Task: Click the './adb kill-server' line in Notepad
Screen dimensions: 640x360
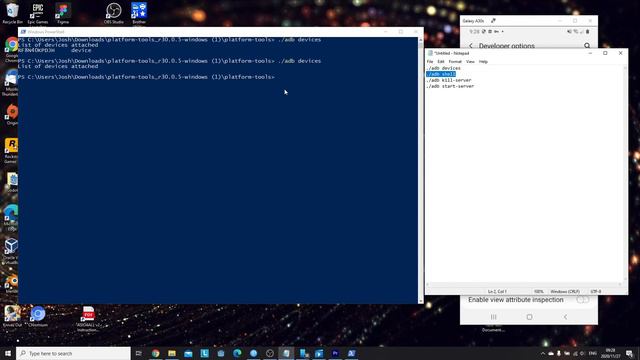Action: click(449, 80)
